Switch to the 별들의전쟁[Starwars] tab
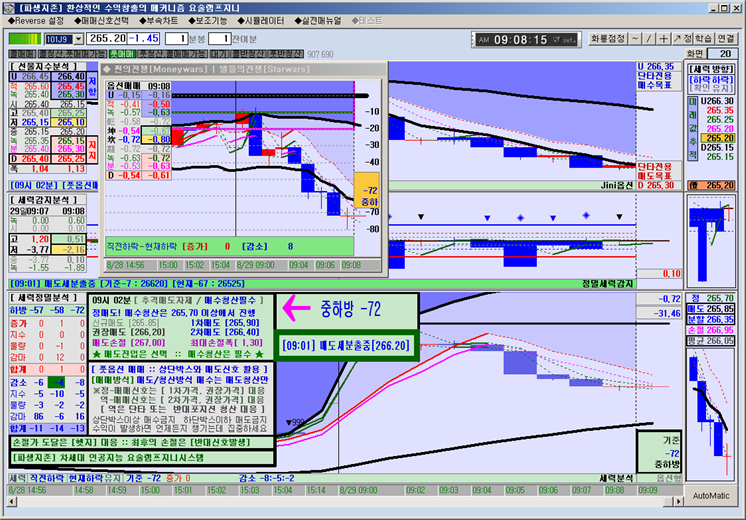The image size is (746, 520). tap(264, 69)
